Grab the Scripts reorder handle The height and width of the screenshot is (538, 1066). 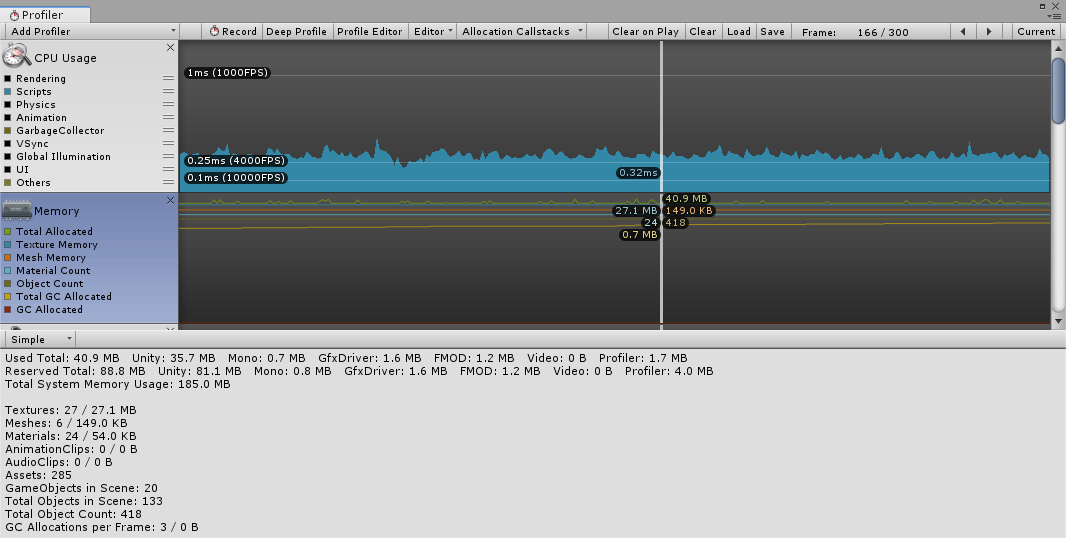pyautogui.click(x=169, y=92)
